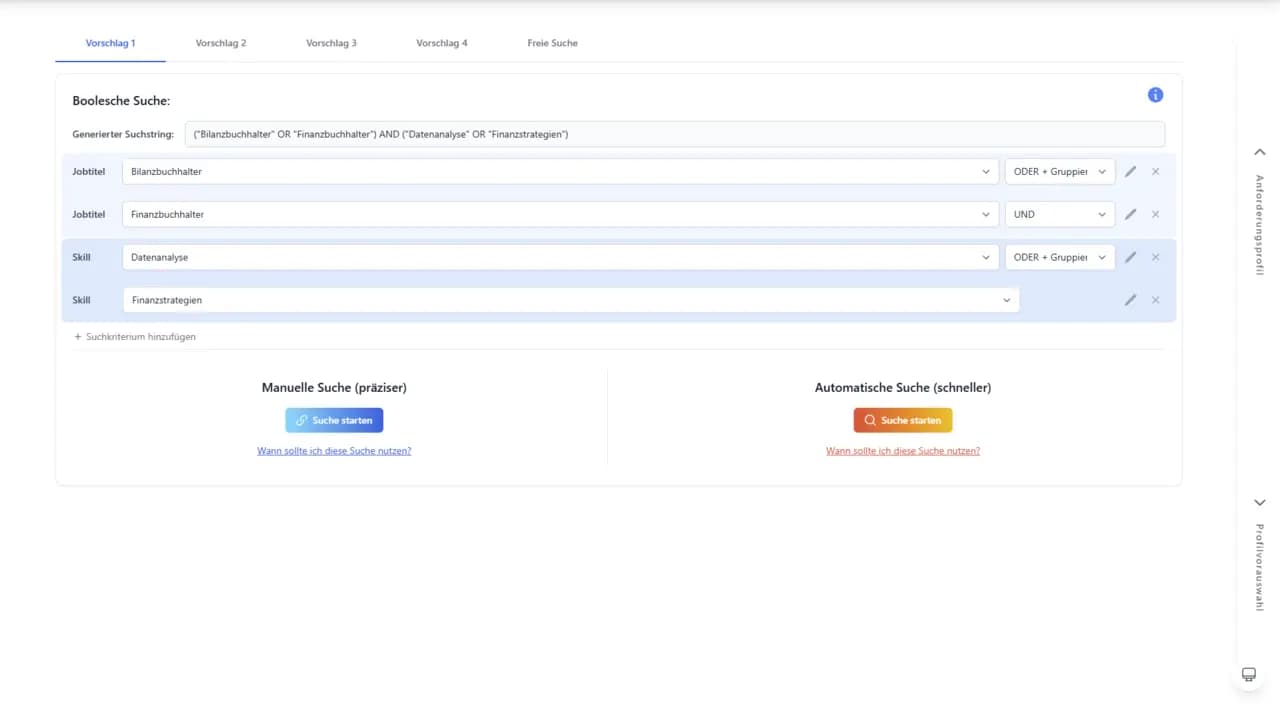Expand the Profilvorauswahl side panel chevron
The image size is (1280, 707).
click(1260, 502)
